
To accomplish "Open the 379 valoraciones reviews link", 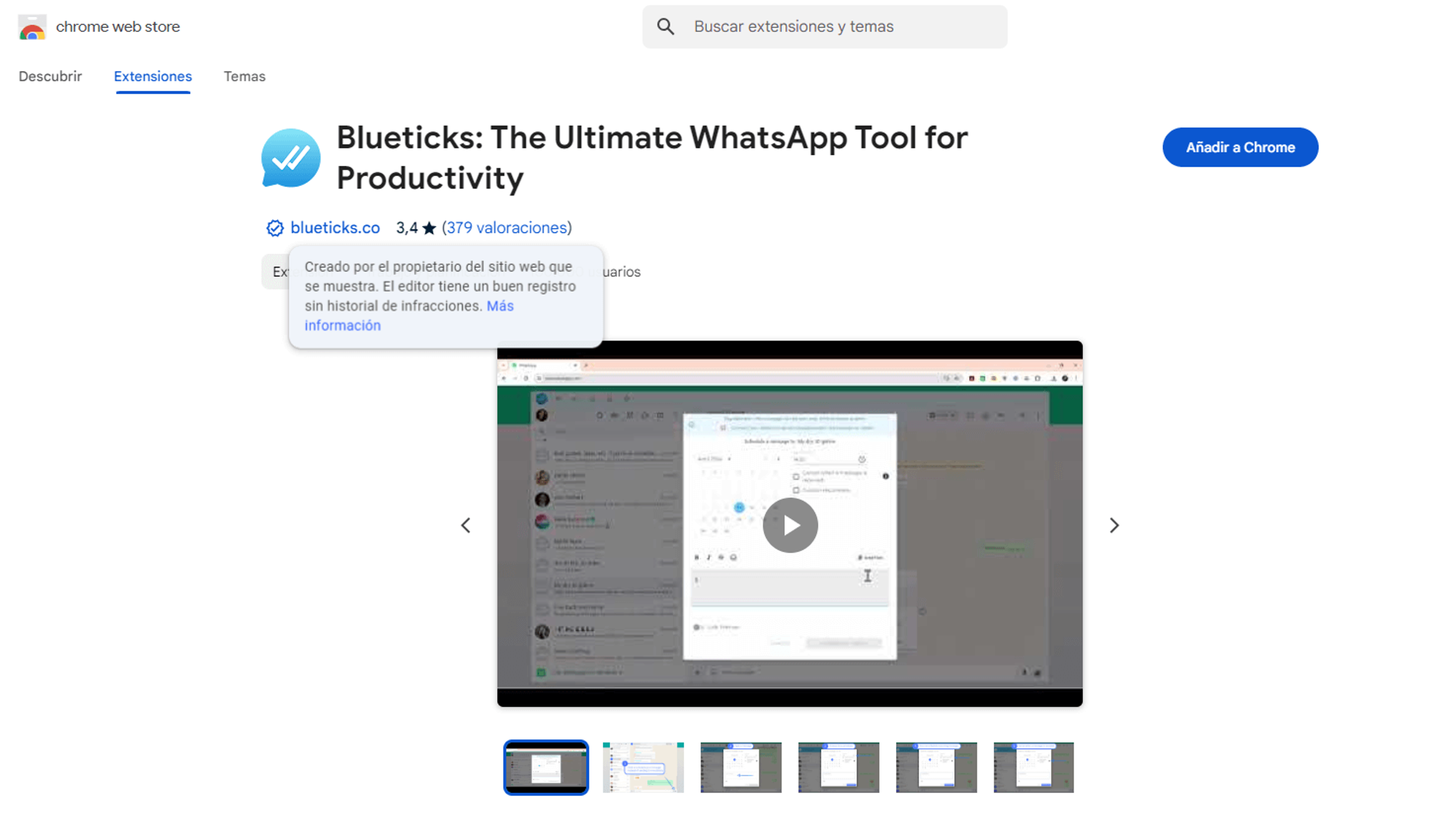I will pos(507,228).
